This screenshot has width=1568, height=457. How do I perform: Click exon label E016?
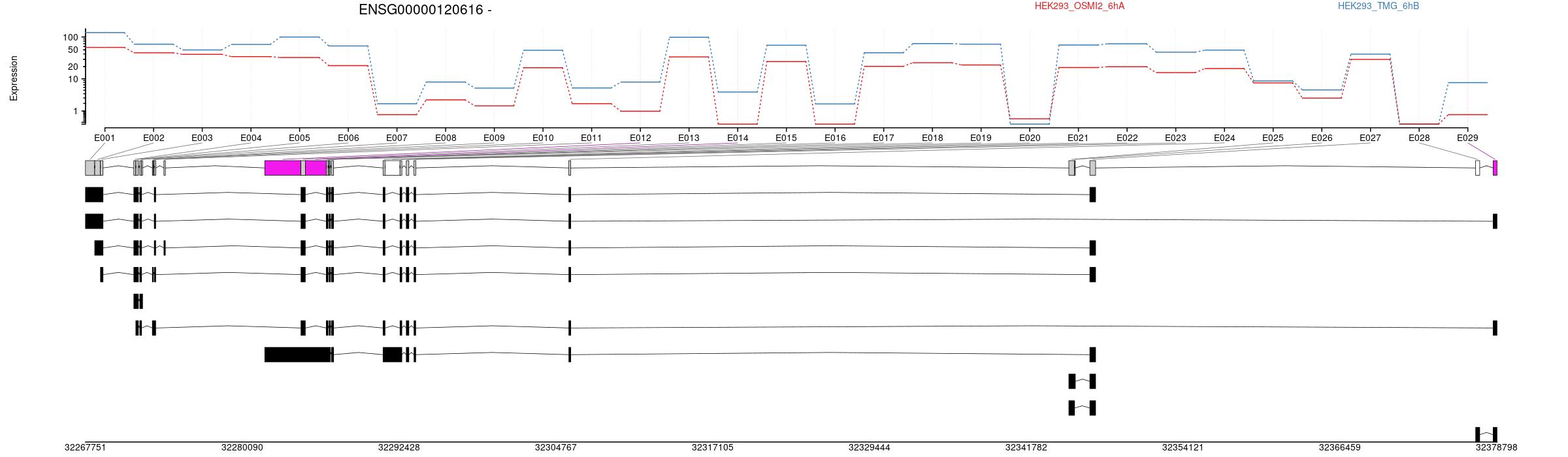coord(835,138)
